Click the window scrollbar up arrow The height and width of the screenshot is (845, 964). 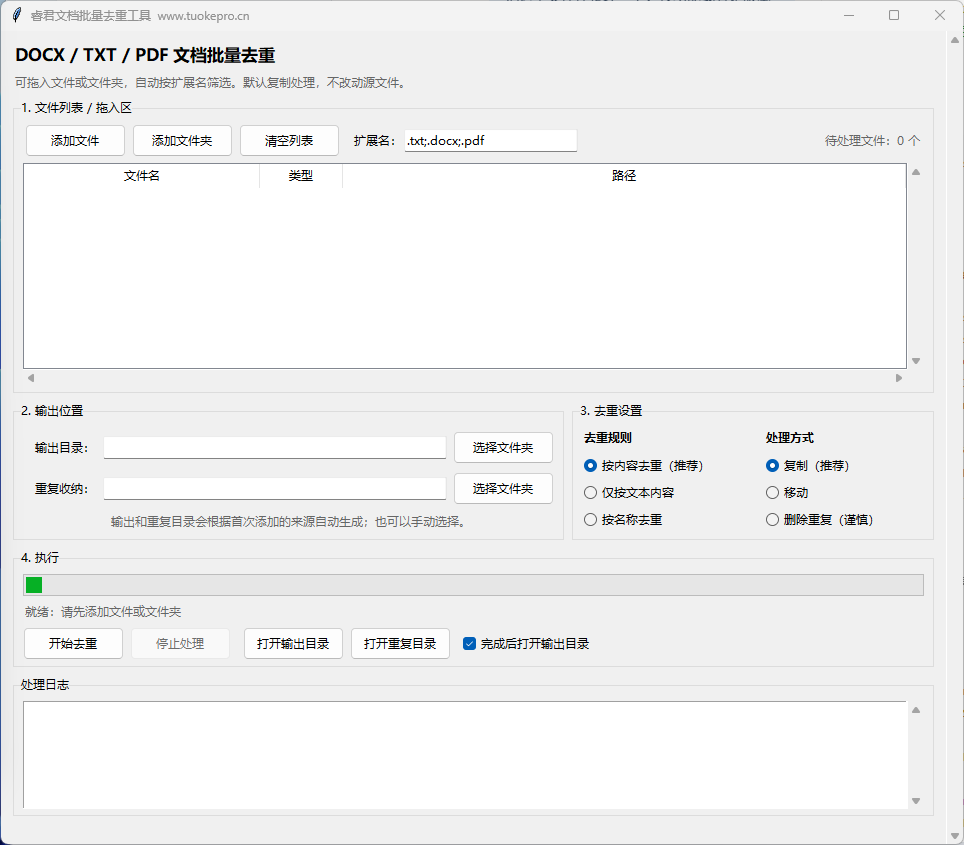955,40
